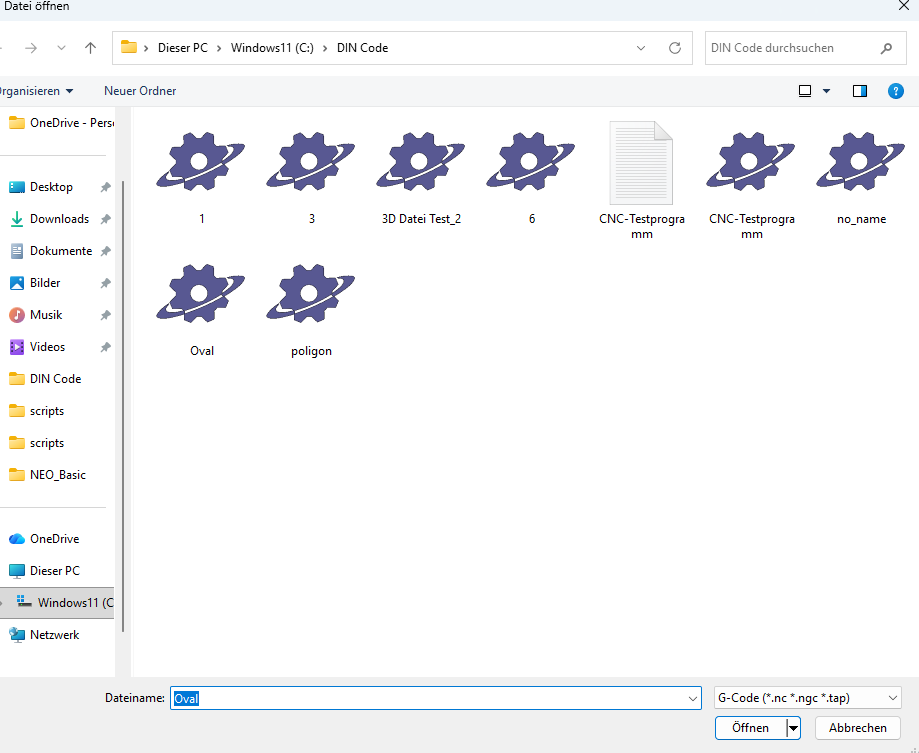919x753 pixels.
Task: Click the Öffnen button
Action: click(751, 728)
